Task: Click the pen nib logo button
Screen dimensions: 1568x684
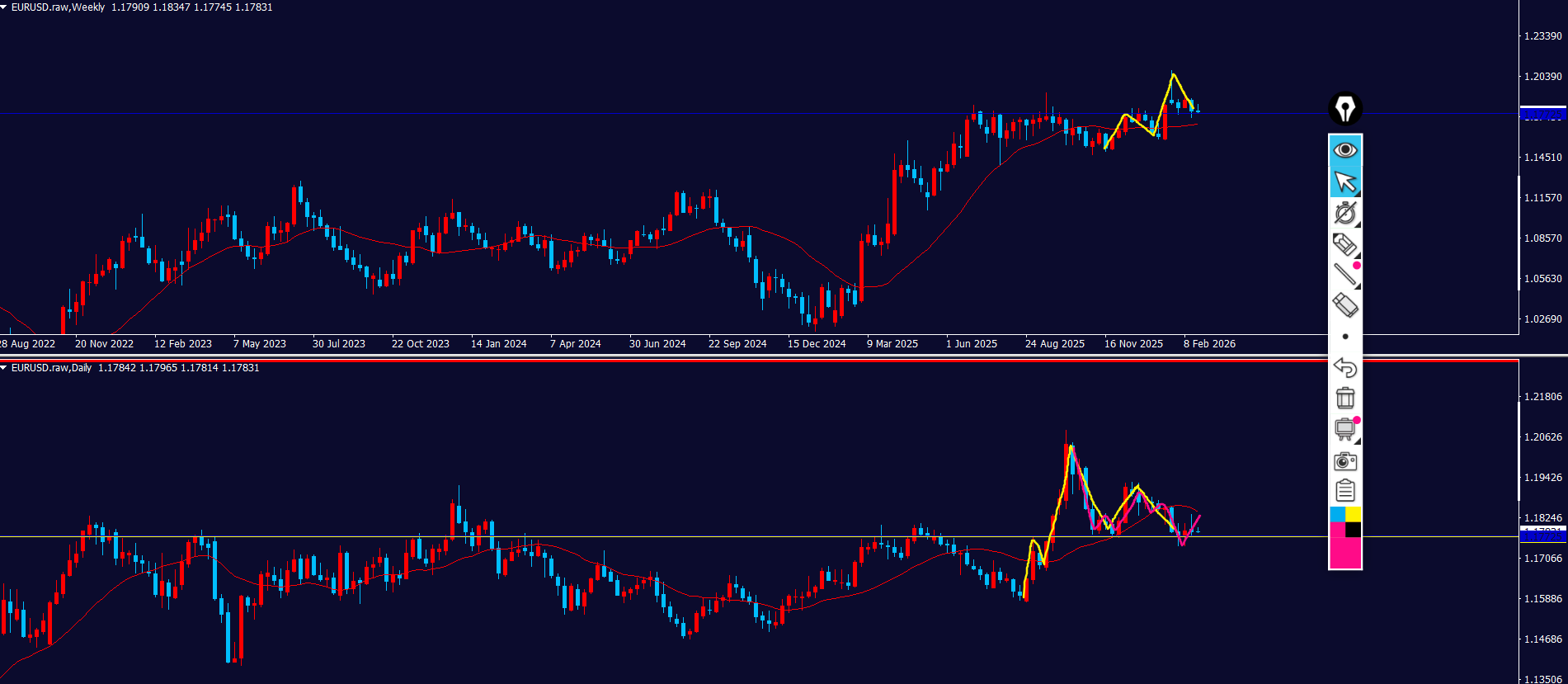Action: pos(1344,108)
